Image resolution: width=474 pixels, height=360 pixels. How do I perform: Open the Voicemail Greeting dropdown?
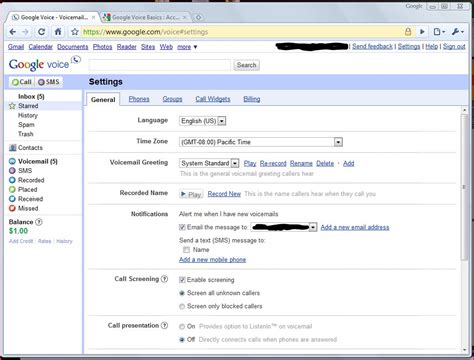pyautogui.click(x=209, y=163)
